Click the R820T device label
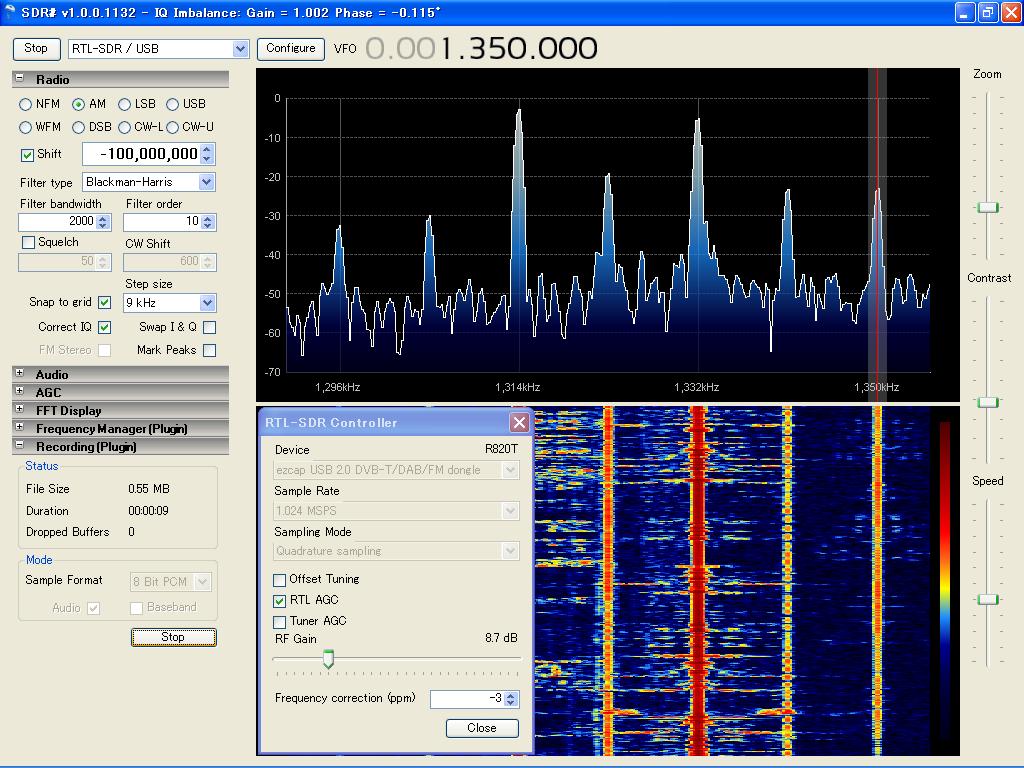This screenshot has height=768, width=1024. point(501,449)
